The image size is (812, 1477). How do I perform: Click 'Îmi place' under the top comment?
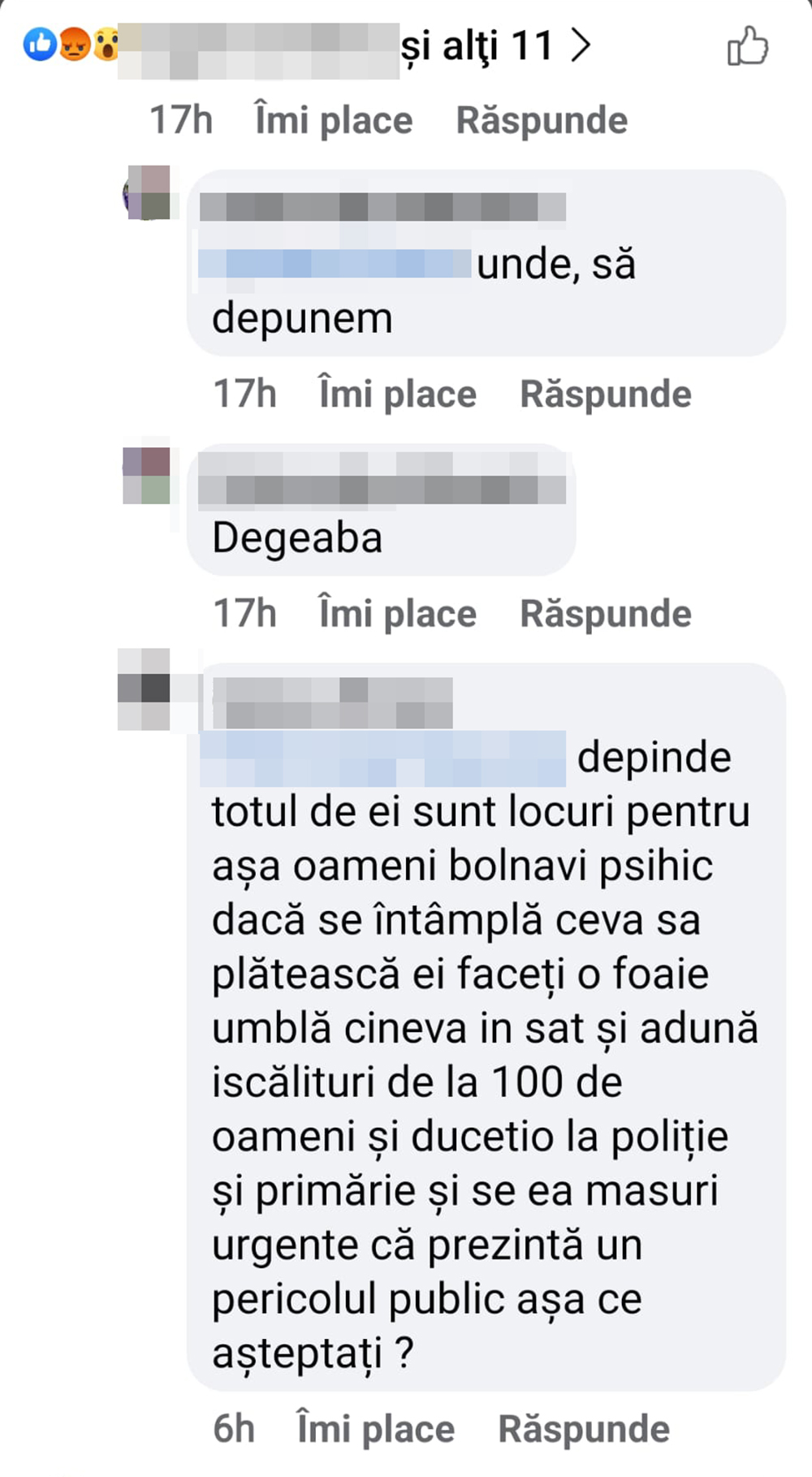(334, 120)
